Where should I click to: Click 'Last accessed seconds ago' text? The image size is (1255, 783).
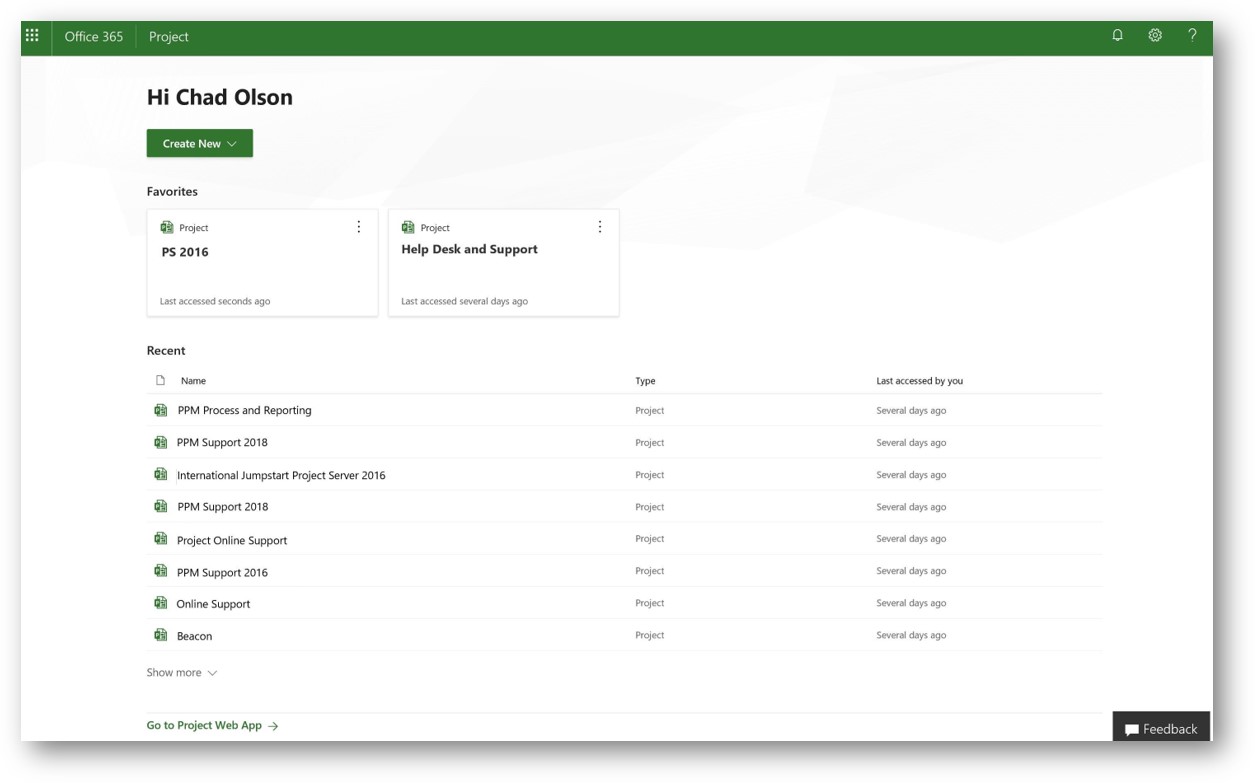coord(215,301)
